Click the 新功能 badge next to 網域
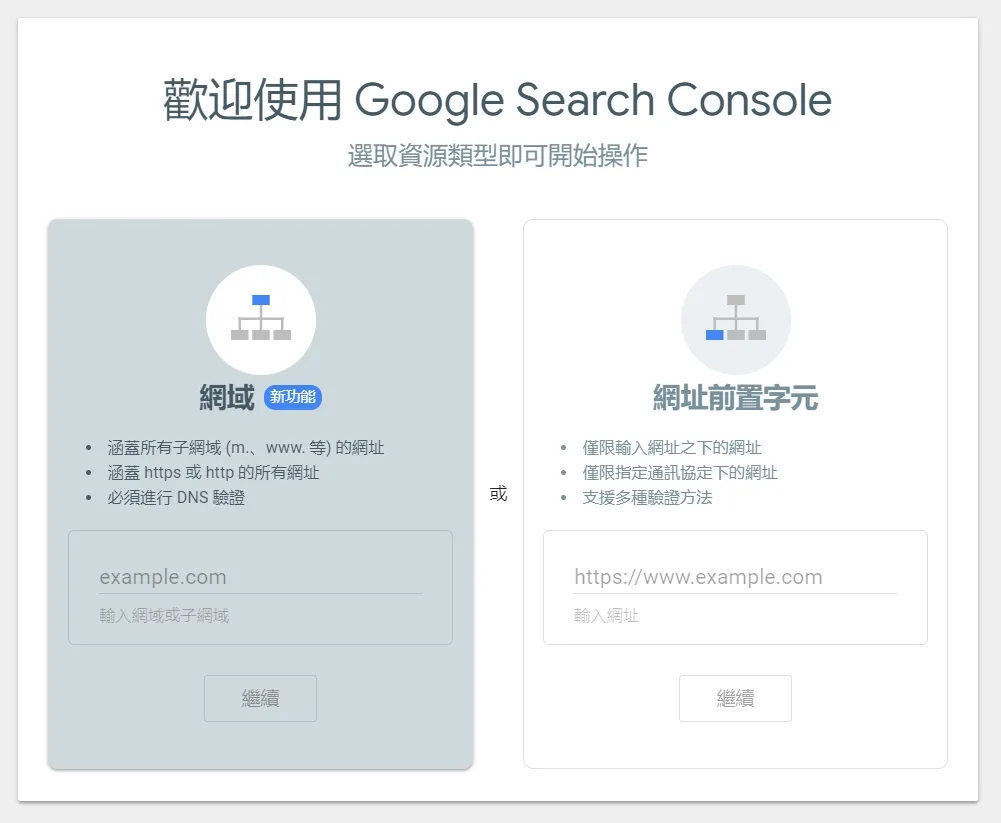Image resolution: width=1001 pixels, height=823 pixels. click(292, 397)
